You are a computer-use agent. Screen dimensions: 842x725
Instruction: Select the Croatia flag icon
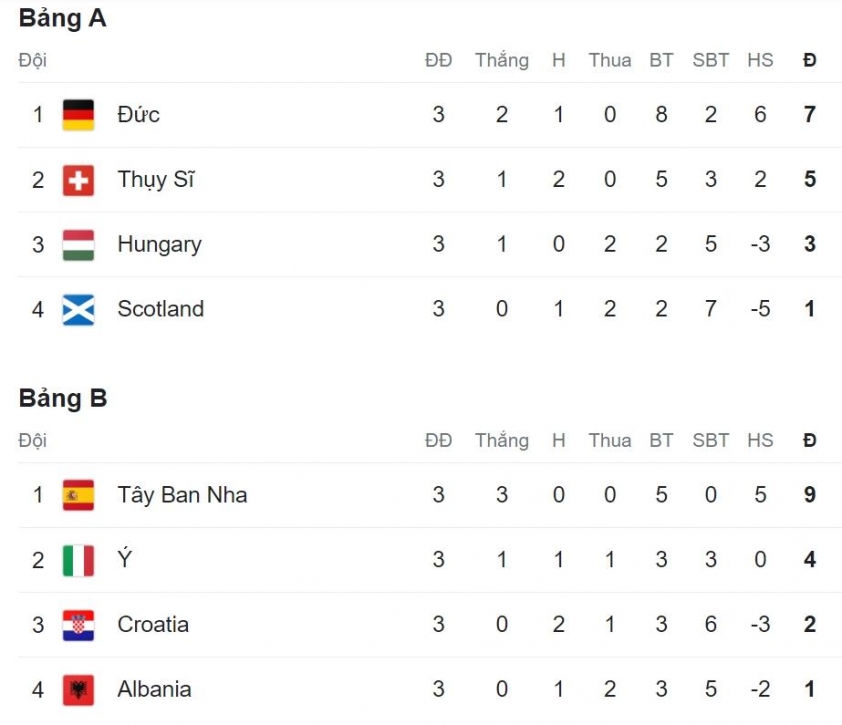78,626
